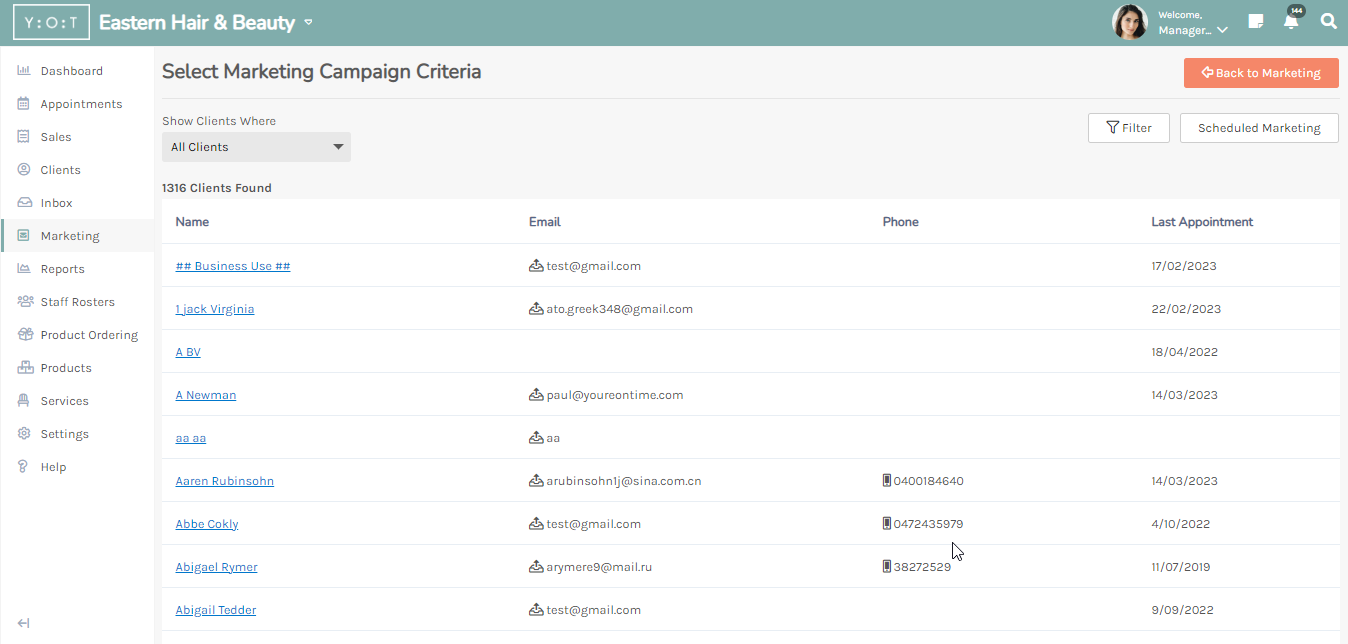The image size is (1348, 644).
Task: Click the Staff Rosters people icon
Action: click(x=24, y=302)
